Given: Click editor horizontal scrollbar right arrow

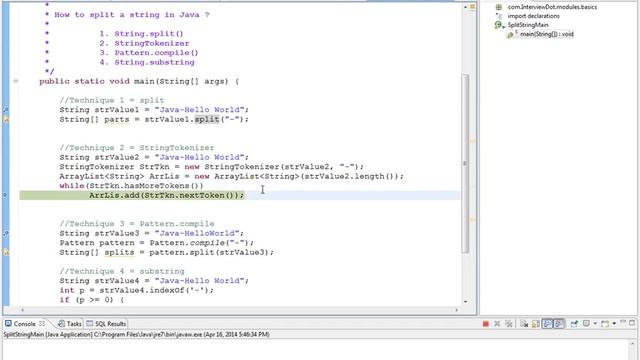Looking at the screenshot, I should [x=457, y=310].
